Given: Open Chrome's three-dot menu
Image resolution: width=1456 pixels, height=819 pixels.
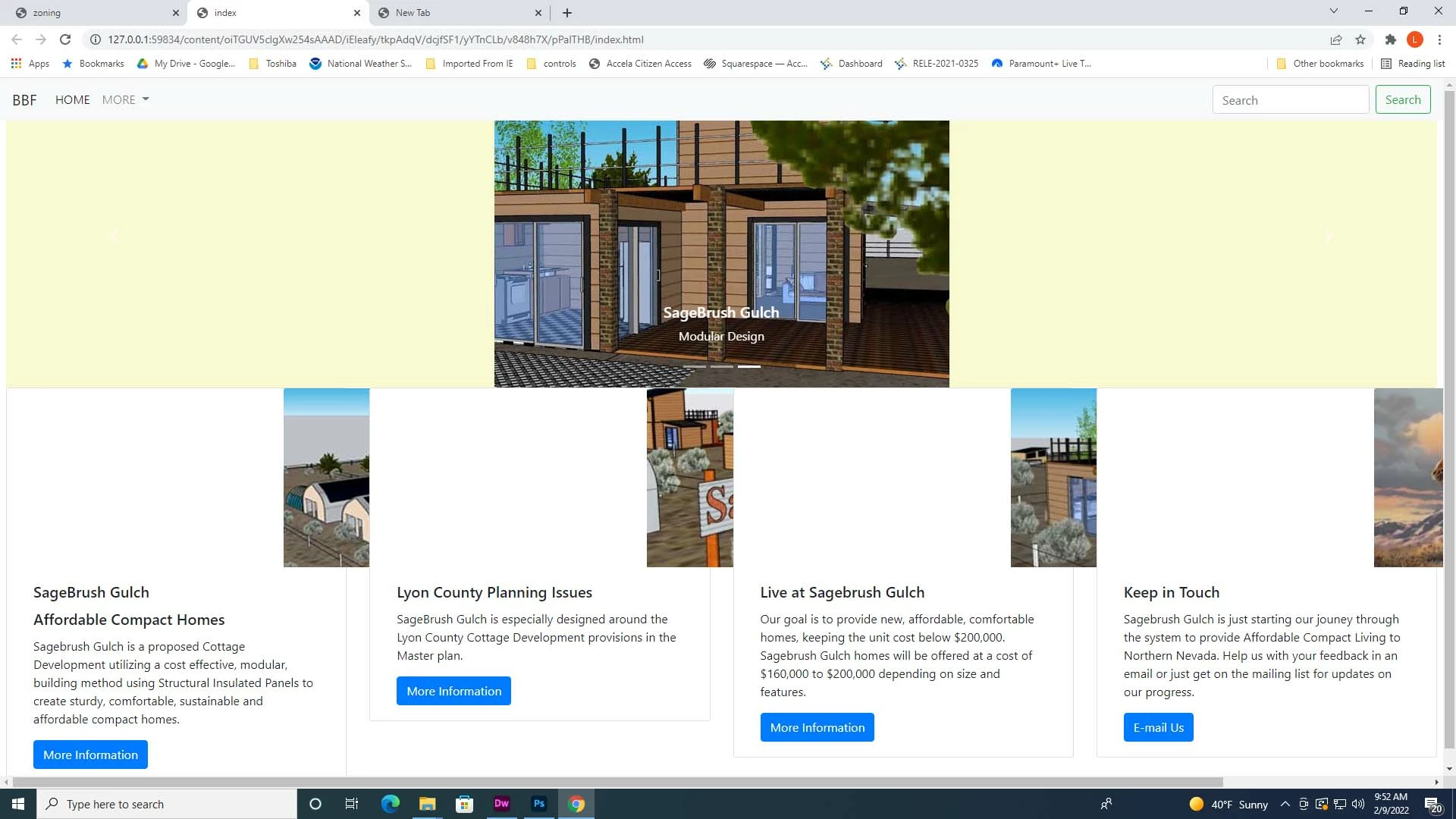Looking at the screenshot, I should coord(1439,39).
